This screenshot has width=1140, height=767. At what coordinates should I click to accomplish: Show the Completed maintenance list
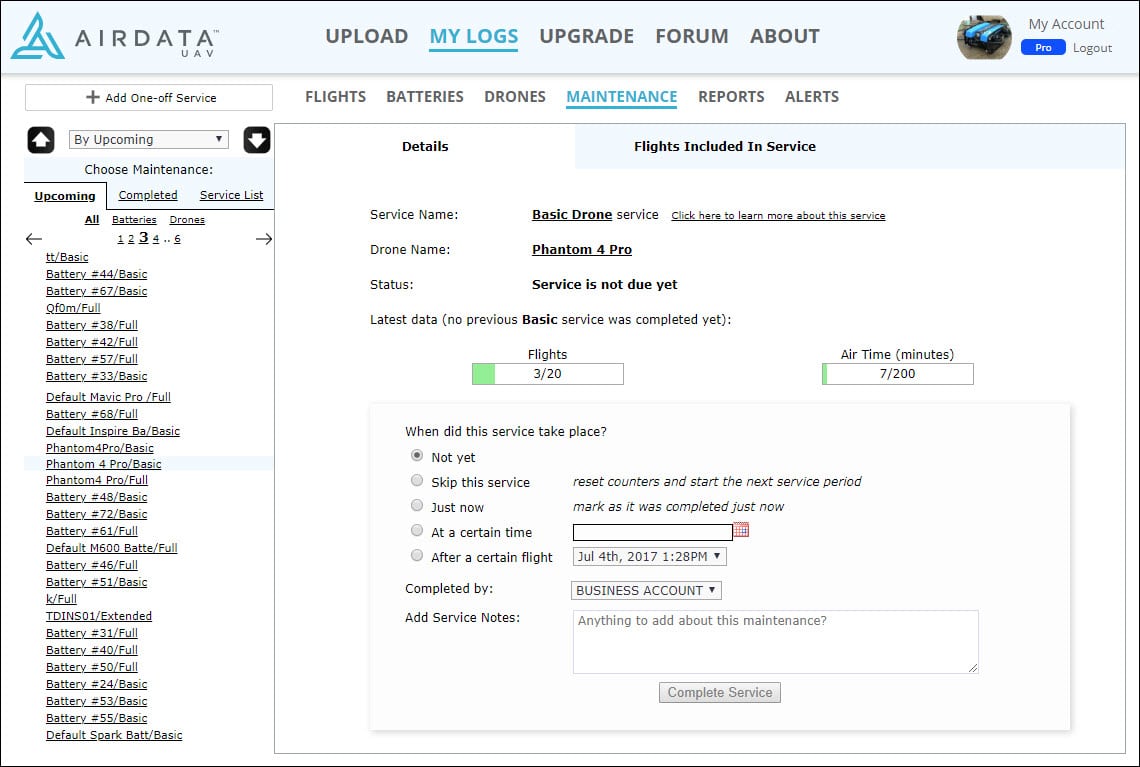[148, 195]
